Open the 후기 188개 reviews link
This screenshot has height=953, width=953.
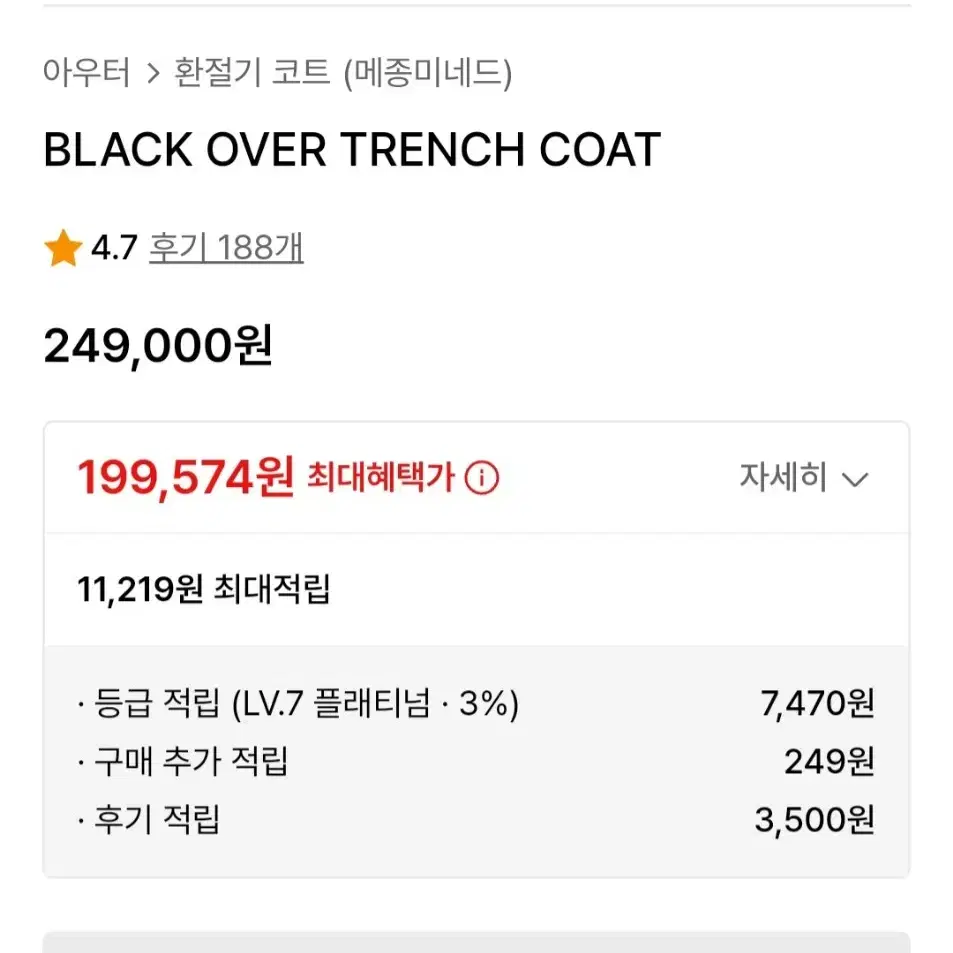[226, 248]
